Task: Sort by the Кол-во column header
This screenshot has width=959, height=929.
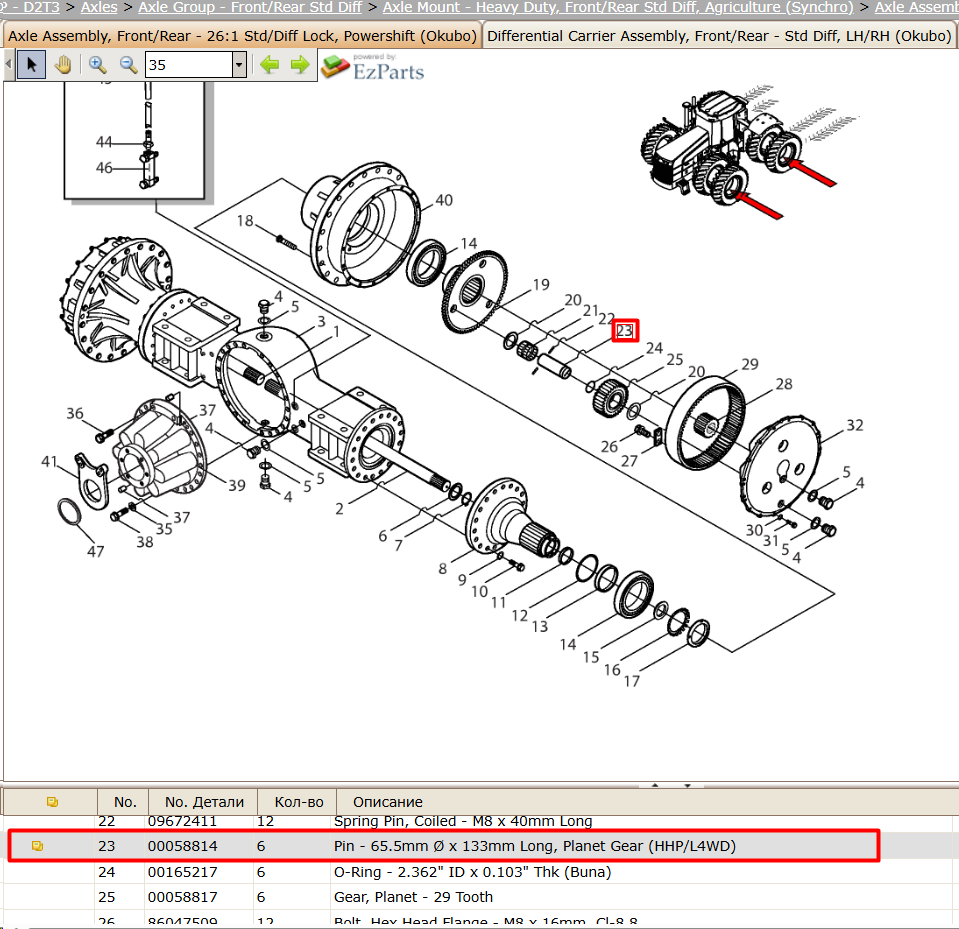Action: pyautogui.click(x=298, y=802)
